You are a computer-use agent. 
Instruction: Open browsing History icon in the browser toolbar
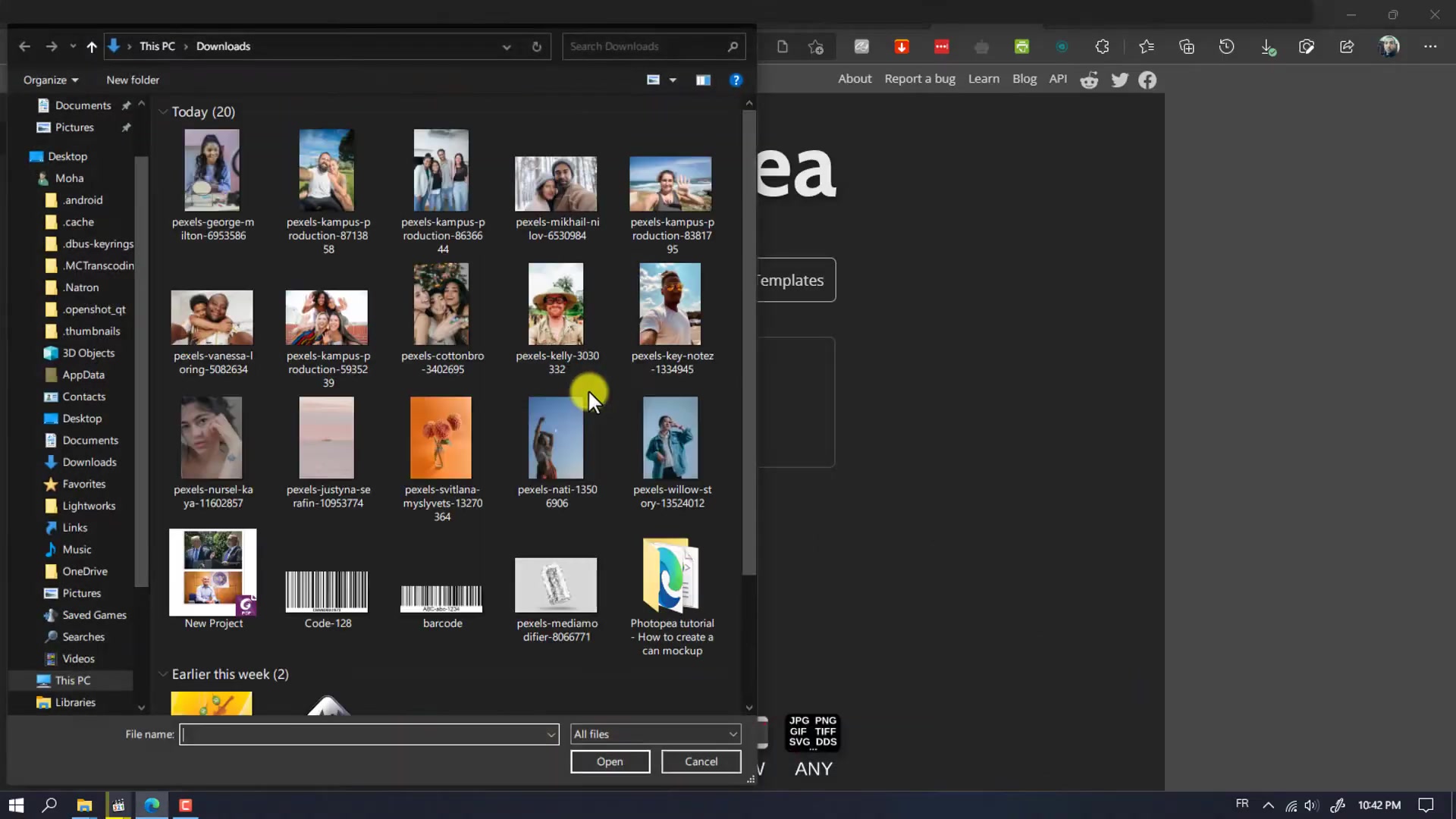[x=1226, y=46]
